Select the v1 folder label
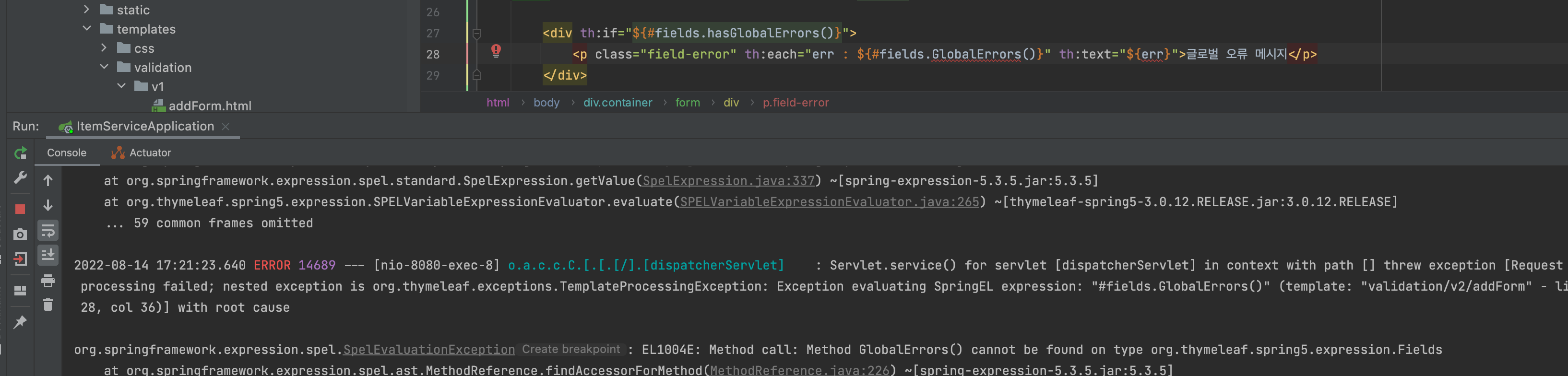 point(157,86)
